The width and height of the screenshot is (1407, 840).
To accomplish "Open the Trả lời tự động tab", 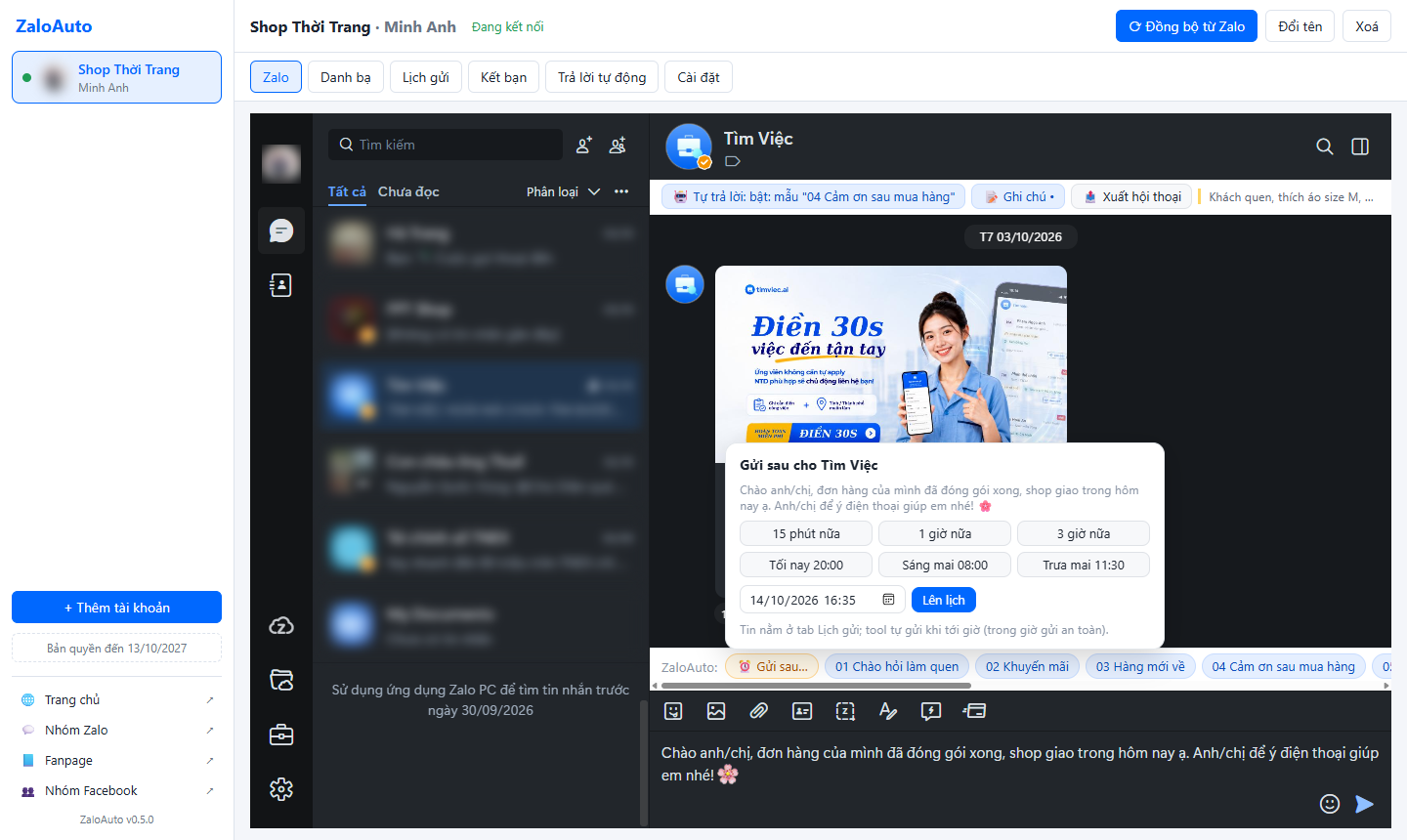I will pyautogui.click(x=602, y=77).
